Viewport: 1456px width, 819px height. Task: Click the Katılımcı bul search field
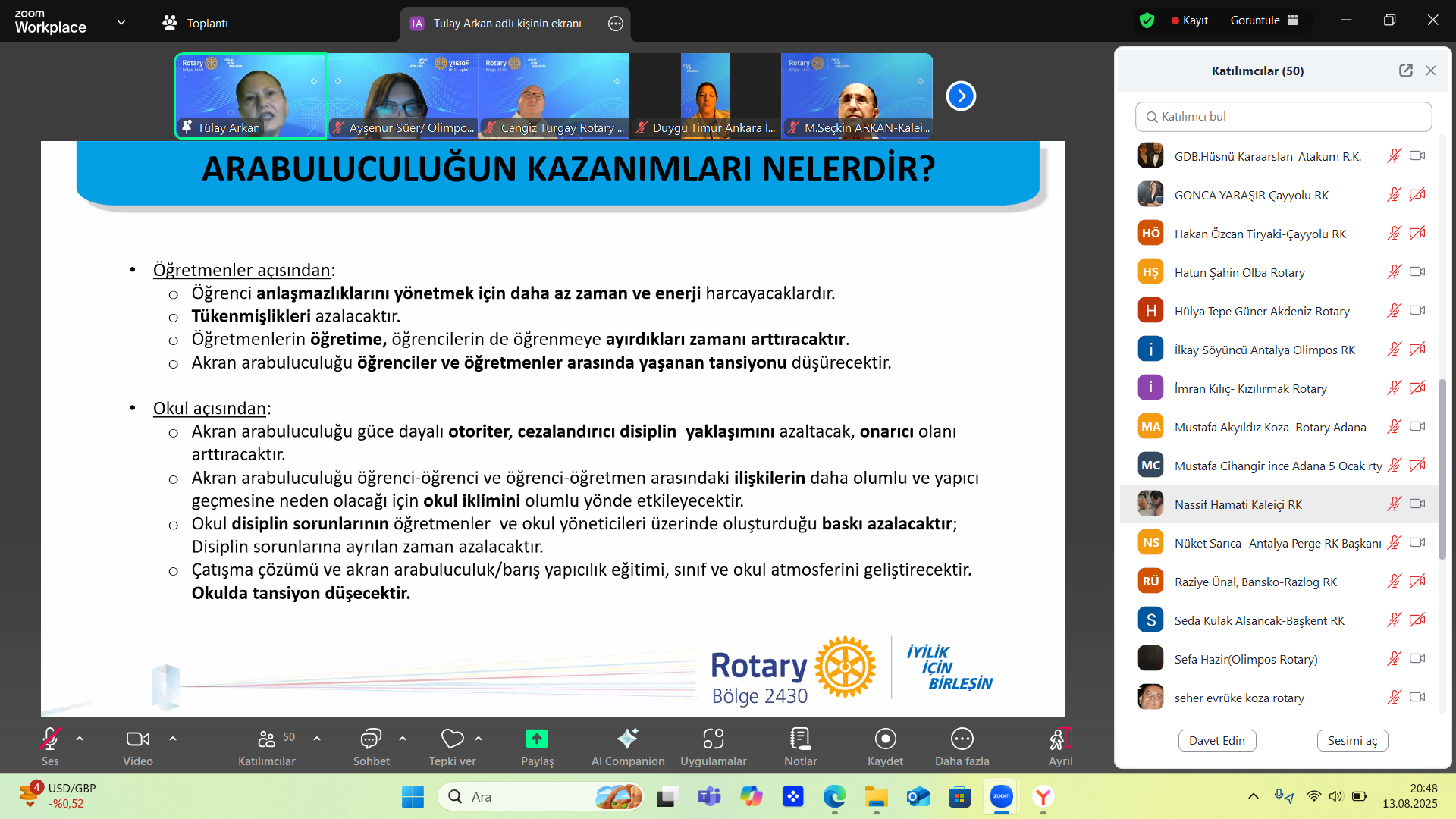pyautogui.click(x=1283, y=117)
